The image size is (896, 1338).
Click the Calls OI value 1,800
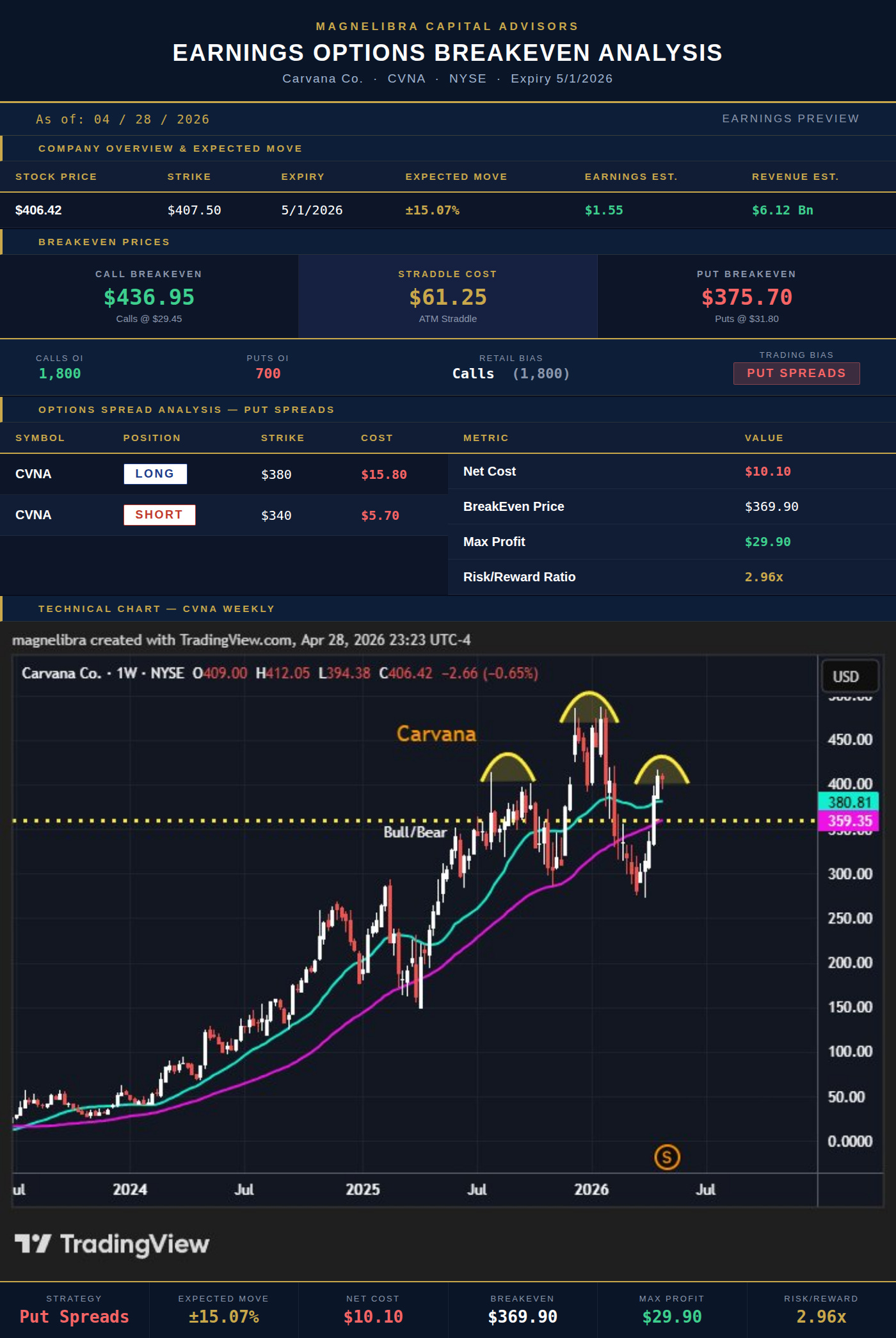[60, 374]
